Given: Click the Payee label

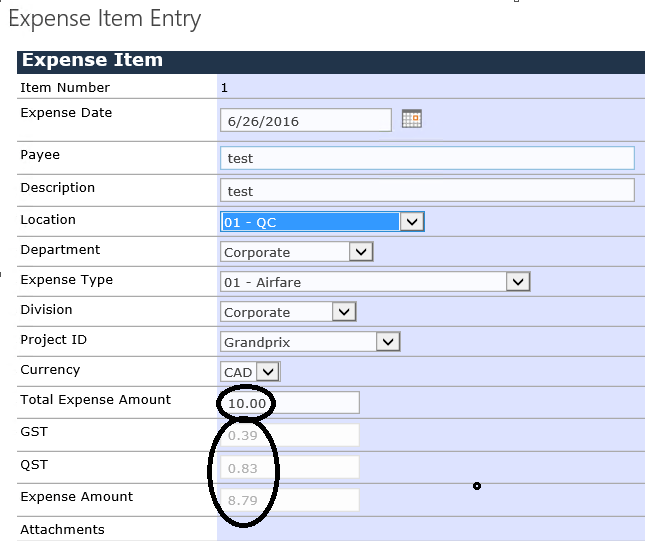Looking at the screenshot, I should 40,155.
